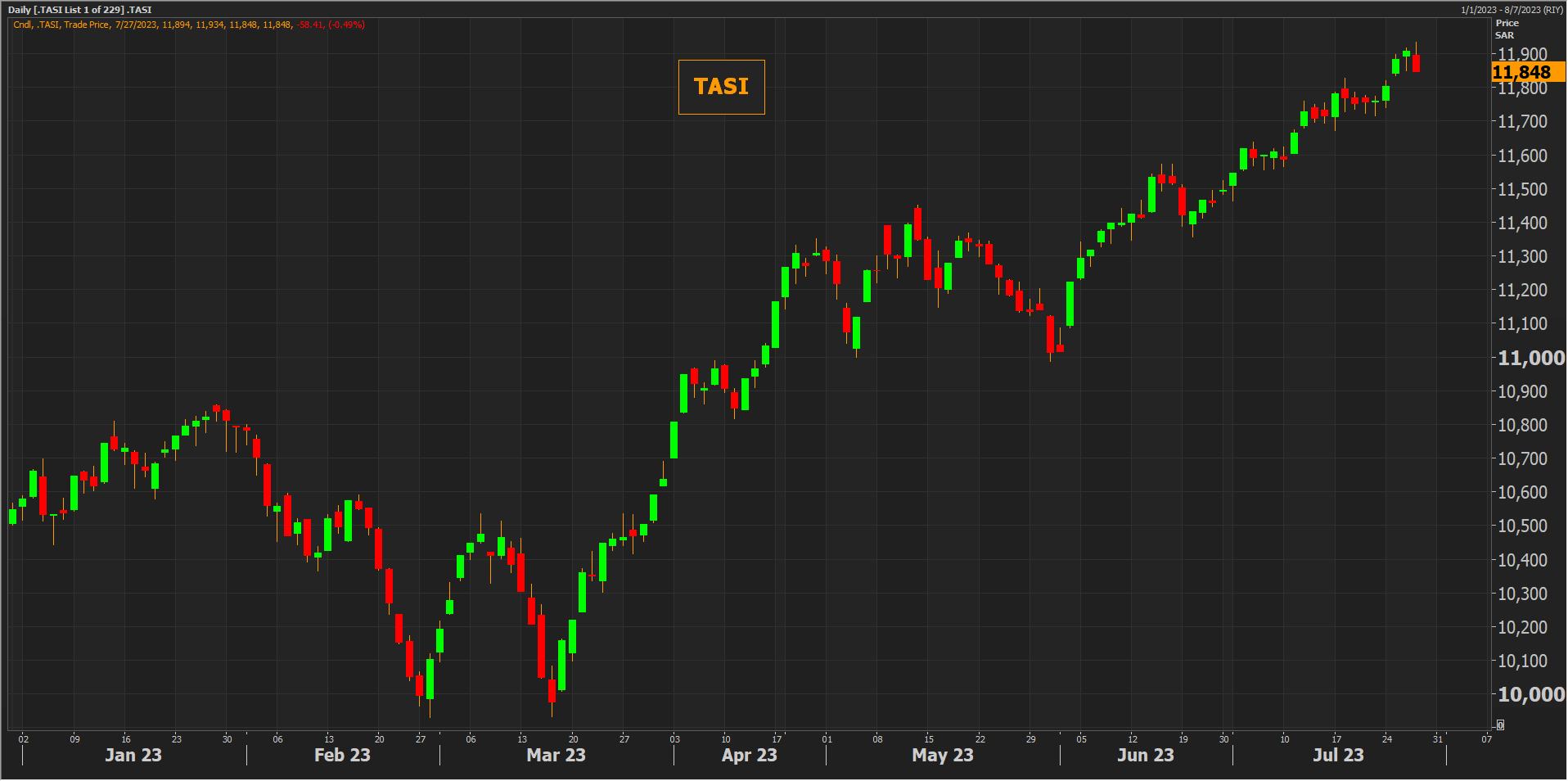Click the Jun 23 month label
This screenshot has height=781, width=1568.
[1145, 755]
